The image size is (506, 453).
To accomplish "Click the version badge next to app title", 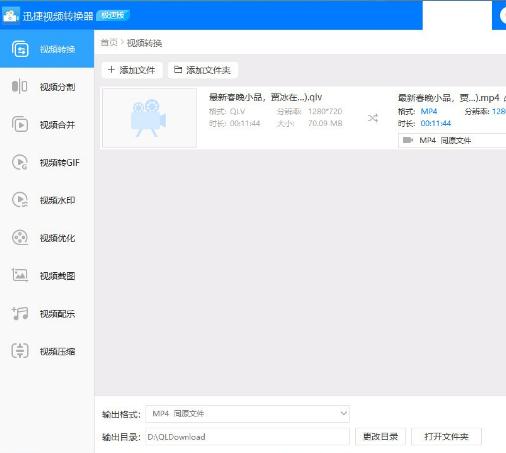I will coord(113,15).
